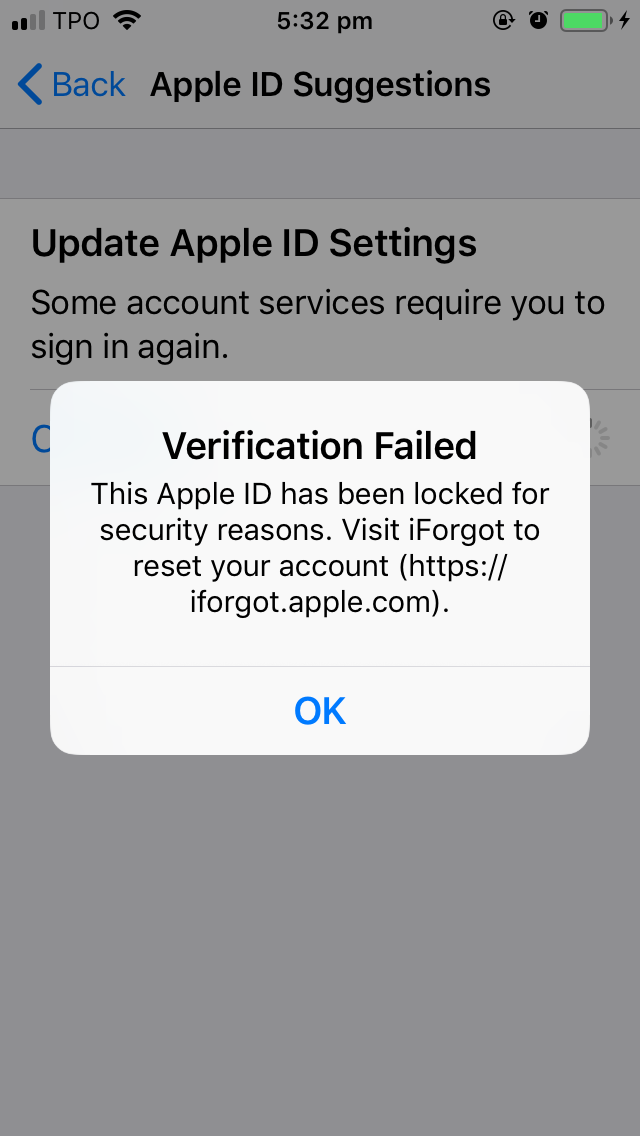Tap the alarm clock status icon
Viewport: 640px width, 1136px height.
coord(538,20)
